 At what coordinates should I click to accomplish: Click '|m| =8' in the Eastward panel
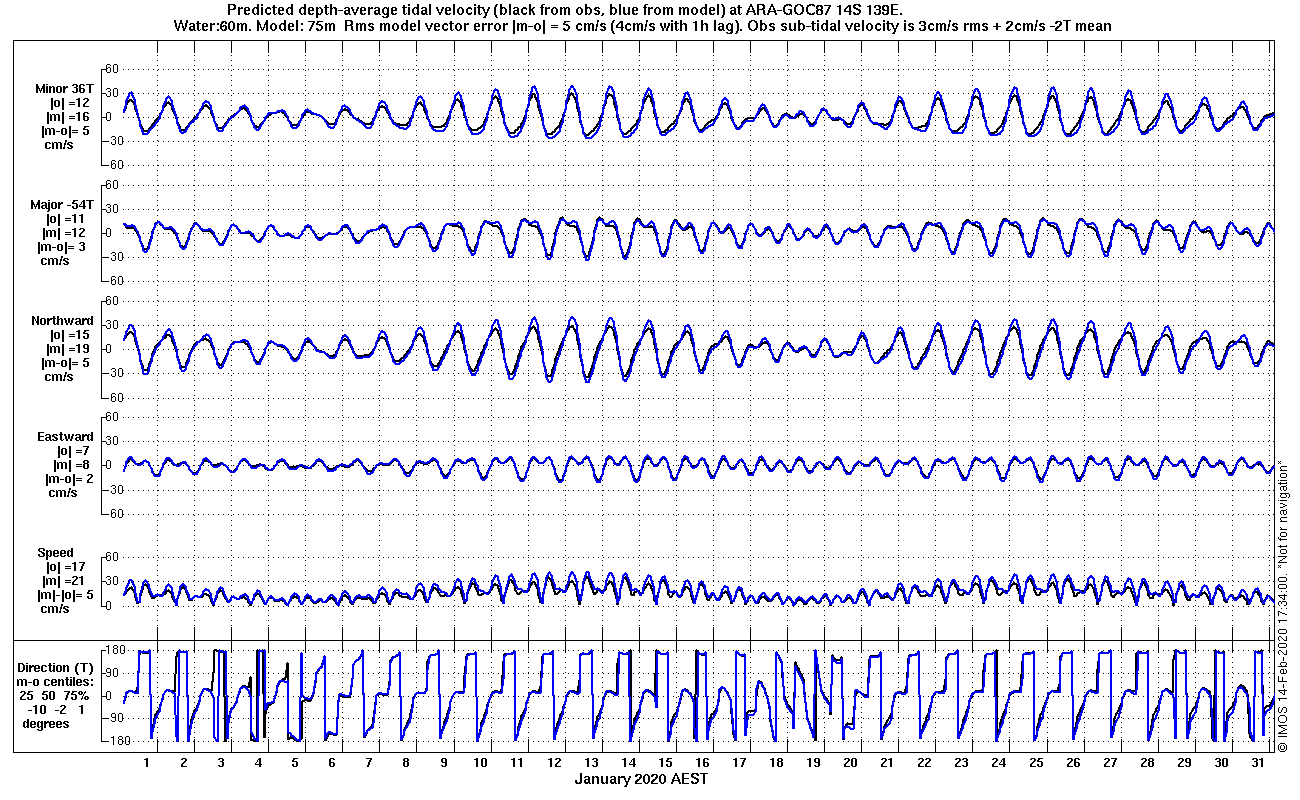(73, 464)
